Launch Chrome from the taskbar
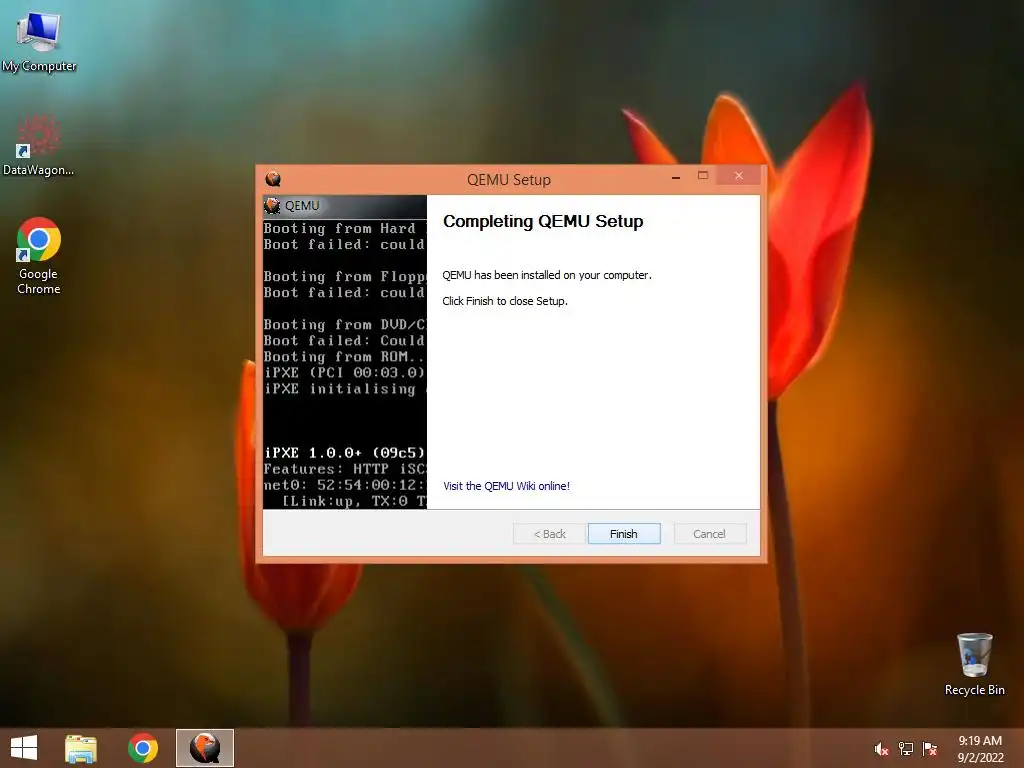This screenshot has height=768, width=1024. pyautogui.click(x=142, y=748)
